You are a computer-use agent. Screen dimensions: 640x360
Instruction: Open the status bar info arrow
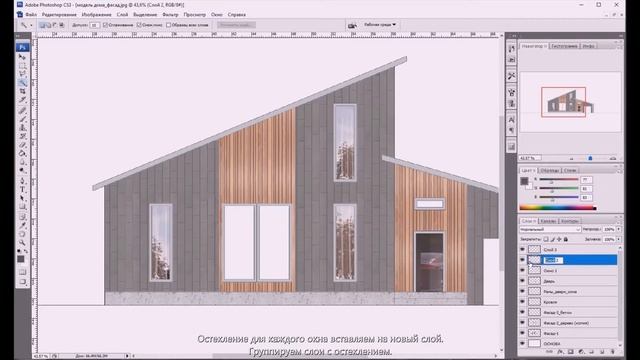pos(127,356)
